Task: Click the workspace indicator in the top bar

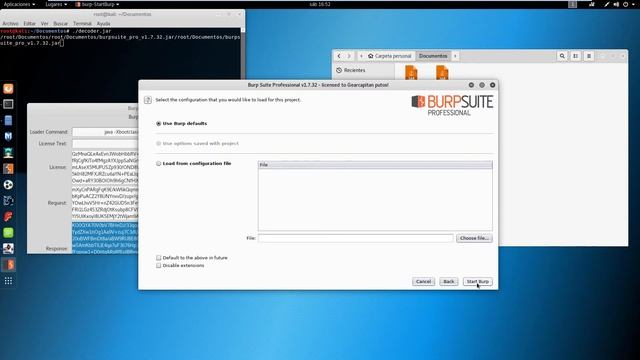Action: tap(573, 4)
